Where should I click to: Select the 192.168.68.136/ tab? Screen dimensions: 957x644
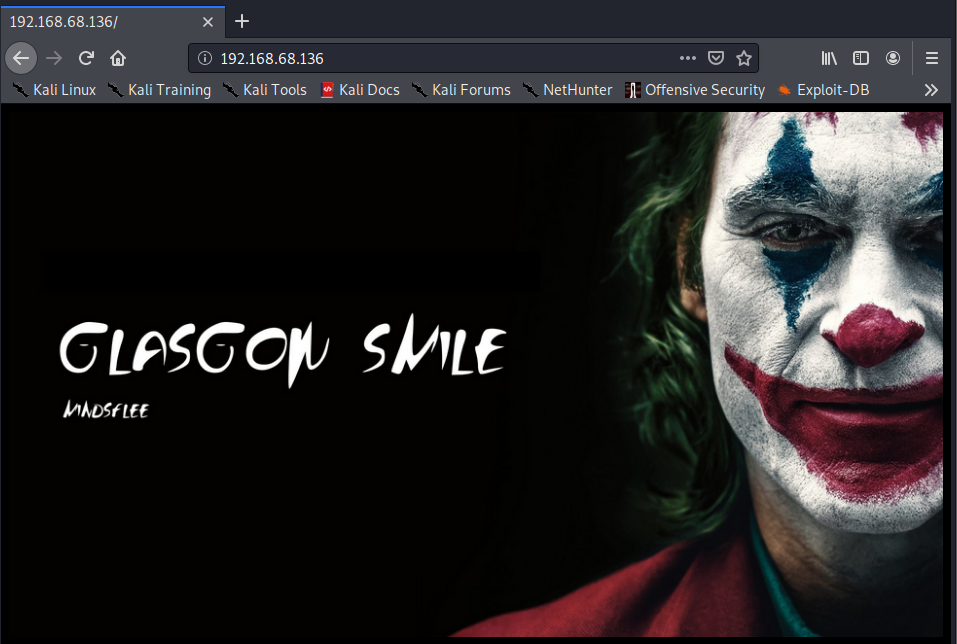[113, 21]
